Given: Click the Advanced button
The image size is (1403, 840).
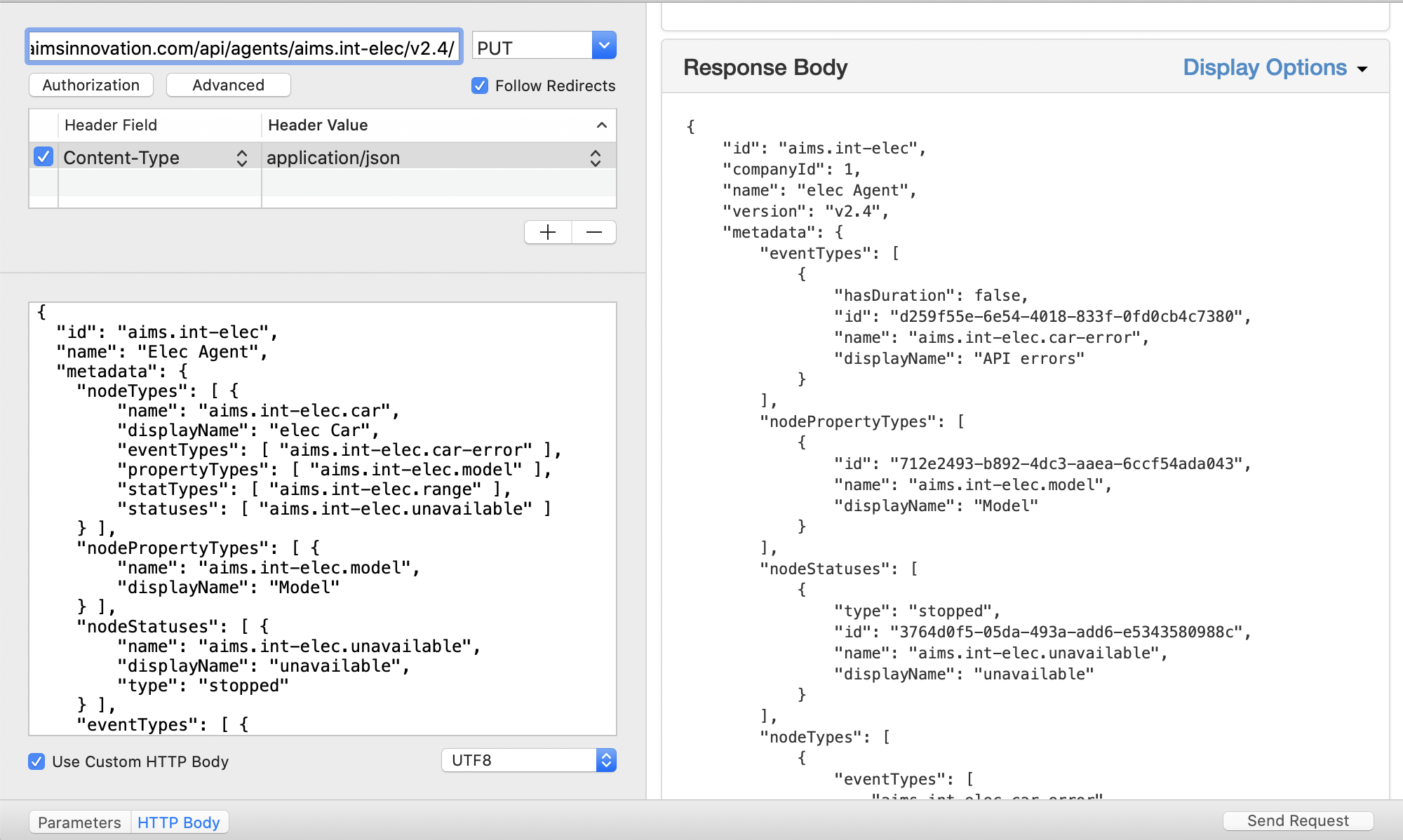Looking at the screenshot, I should point(228,85).
